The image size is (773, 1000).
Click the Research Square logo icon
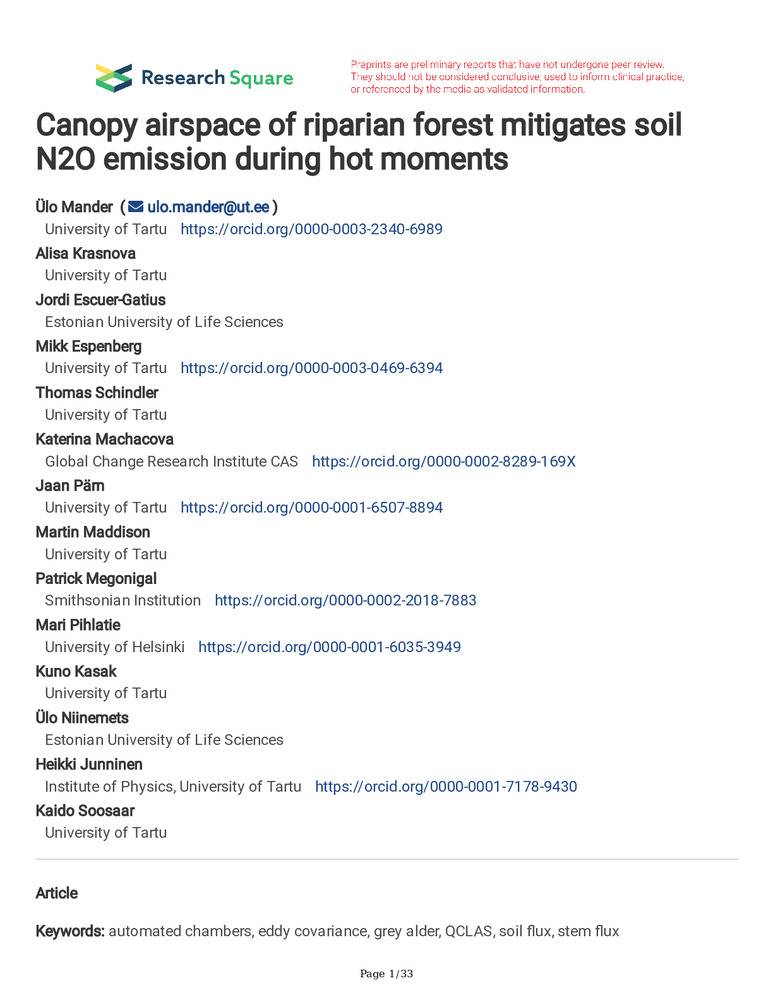pos(113,77)
